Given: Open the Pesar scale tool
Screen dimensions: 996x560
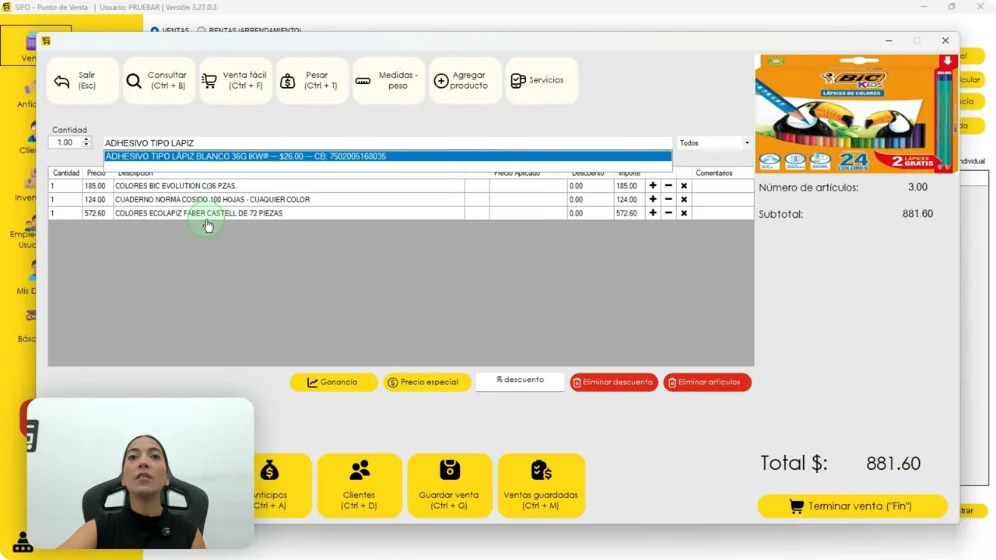Looking at the screenshot, I should click(312, 81).
